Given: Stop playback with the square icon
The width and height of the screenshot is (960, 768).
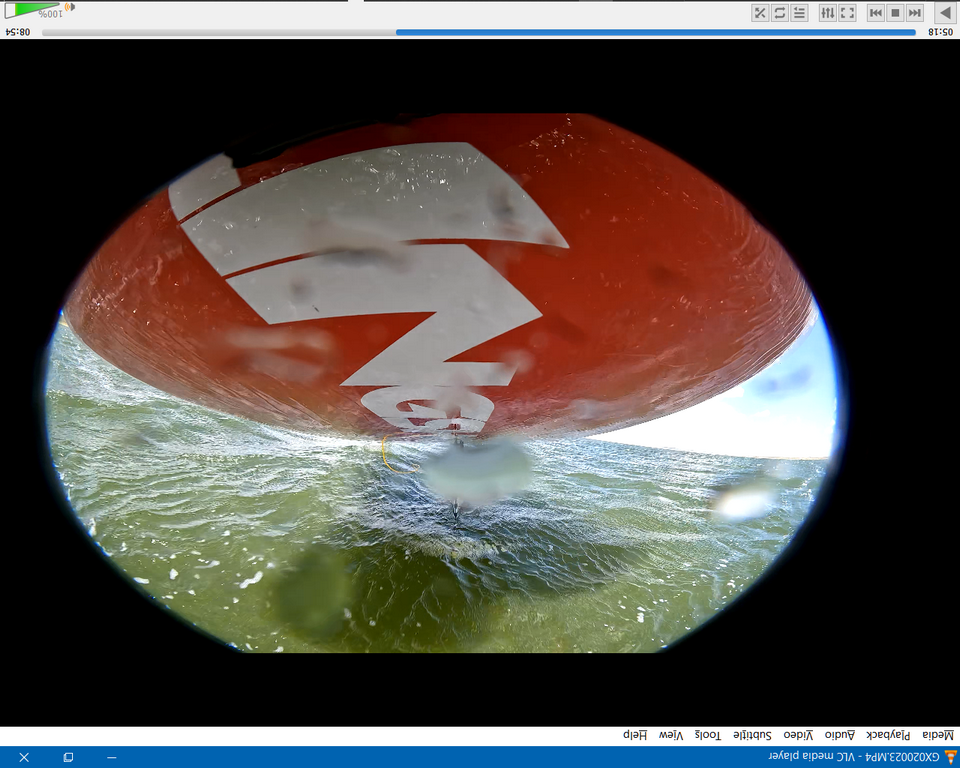Looking at the screenshot, I should point(895,13).
